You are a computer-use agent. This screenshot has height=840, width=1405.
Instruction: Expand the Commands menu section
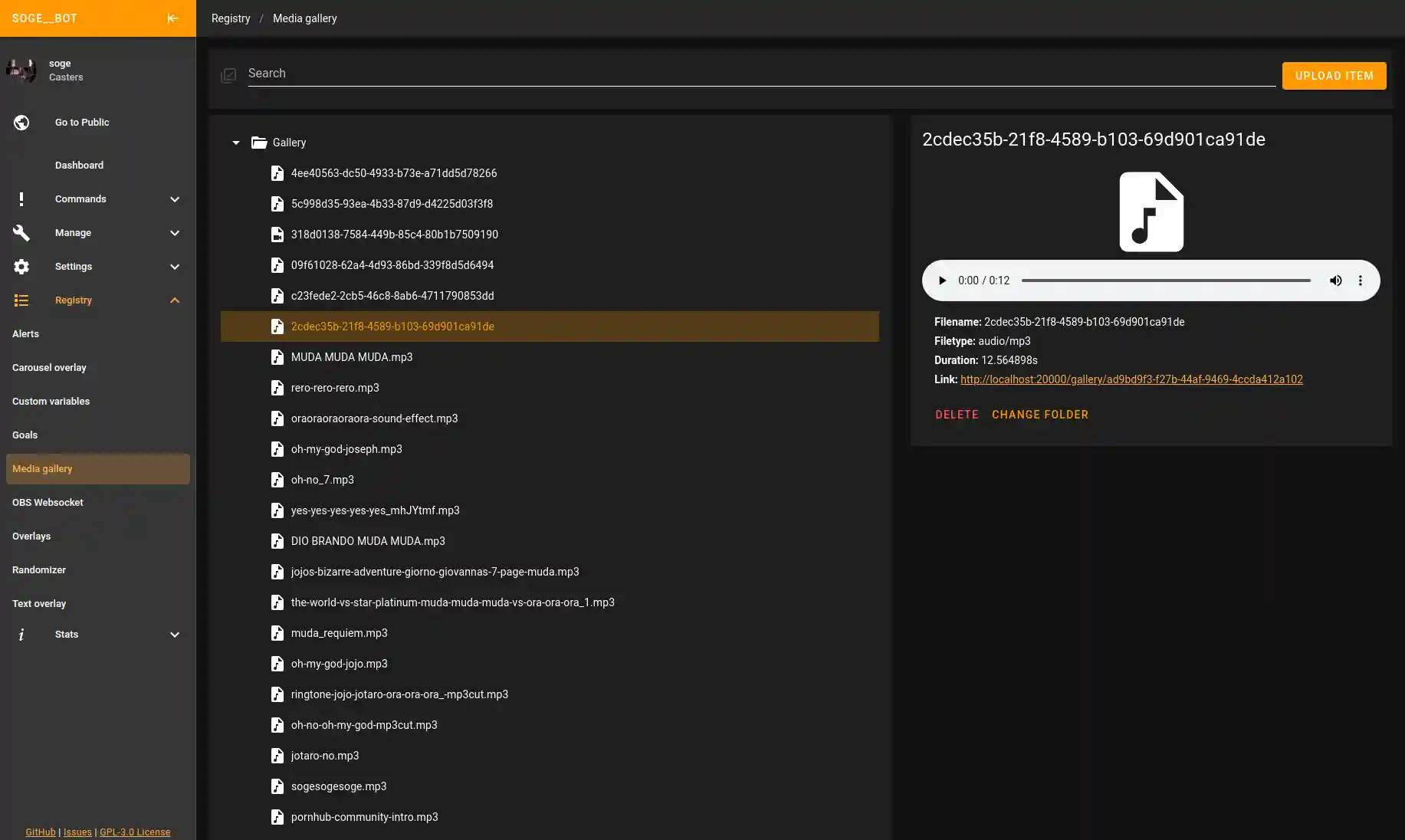click(x=174, y=199)
